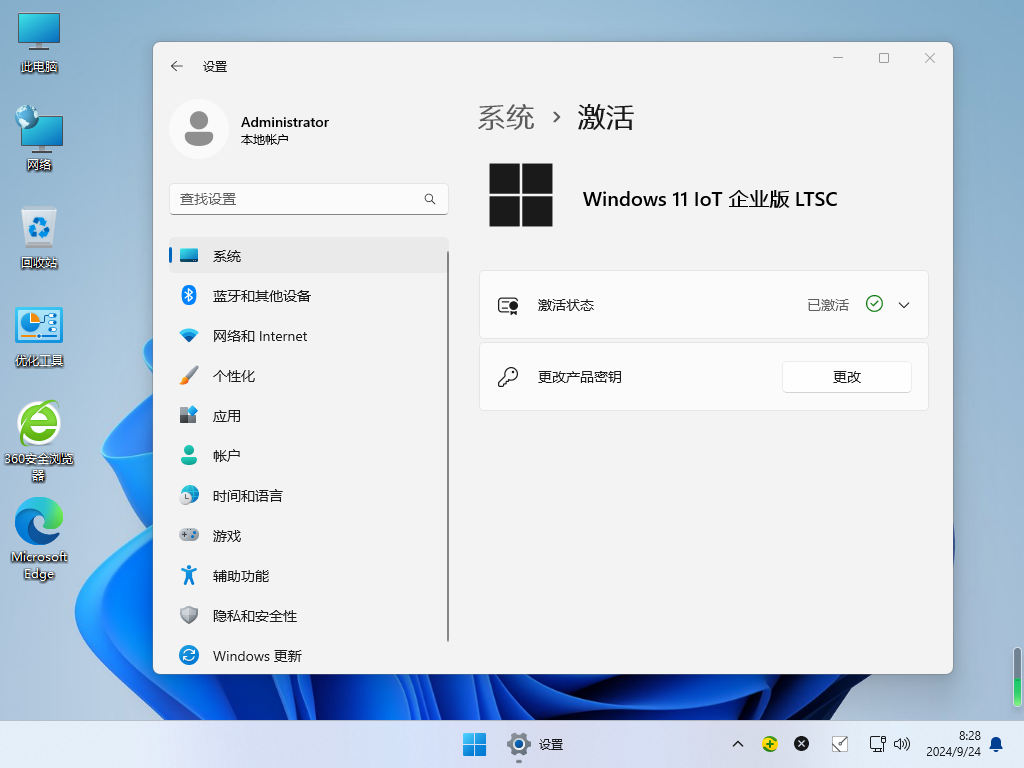The image size is (1024, 768).
Task: Click the Windows logo in activation page
Action: [520, 195]
